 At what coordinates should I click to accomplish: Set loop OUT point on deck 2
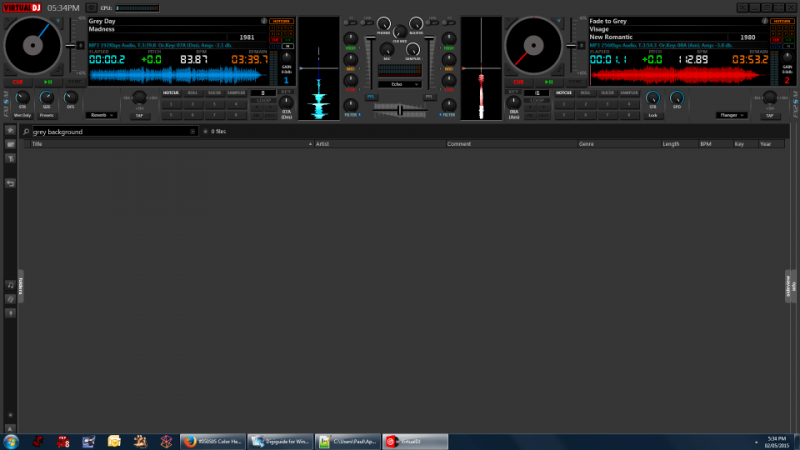coord(544,116)
